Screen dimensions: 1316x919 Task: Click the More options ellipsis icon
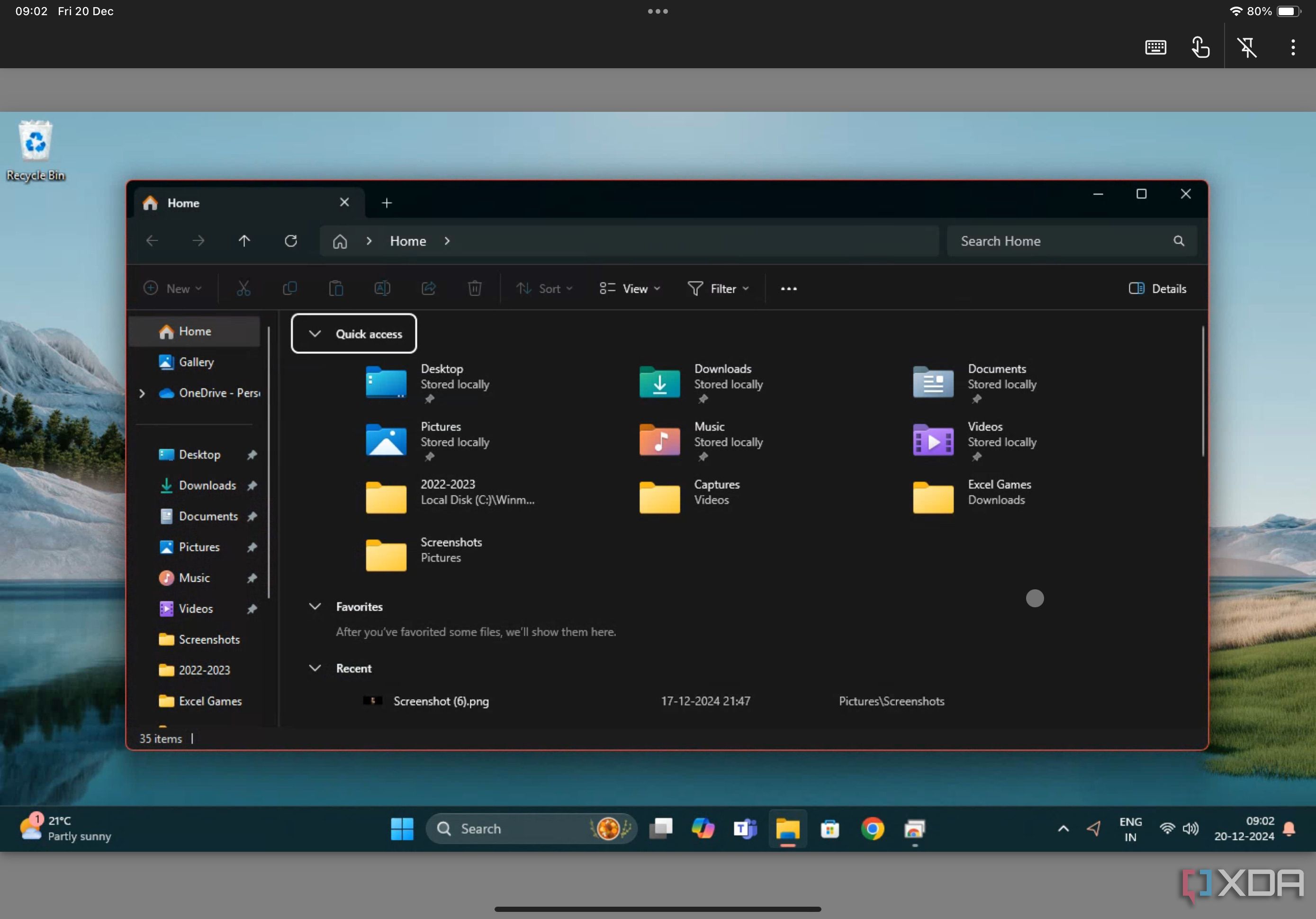pyautogui.click(x=789, y=289)
